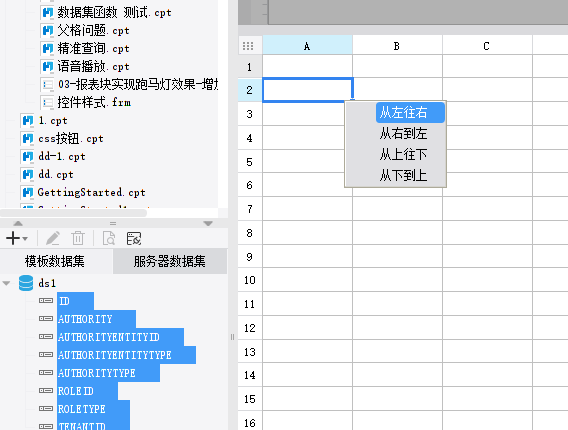This screenshot has width=568, height=430.
Task: Click the panel collapse up arrow
Action: (x=18, y=224)
